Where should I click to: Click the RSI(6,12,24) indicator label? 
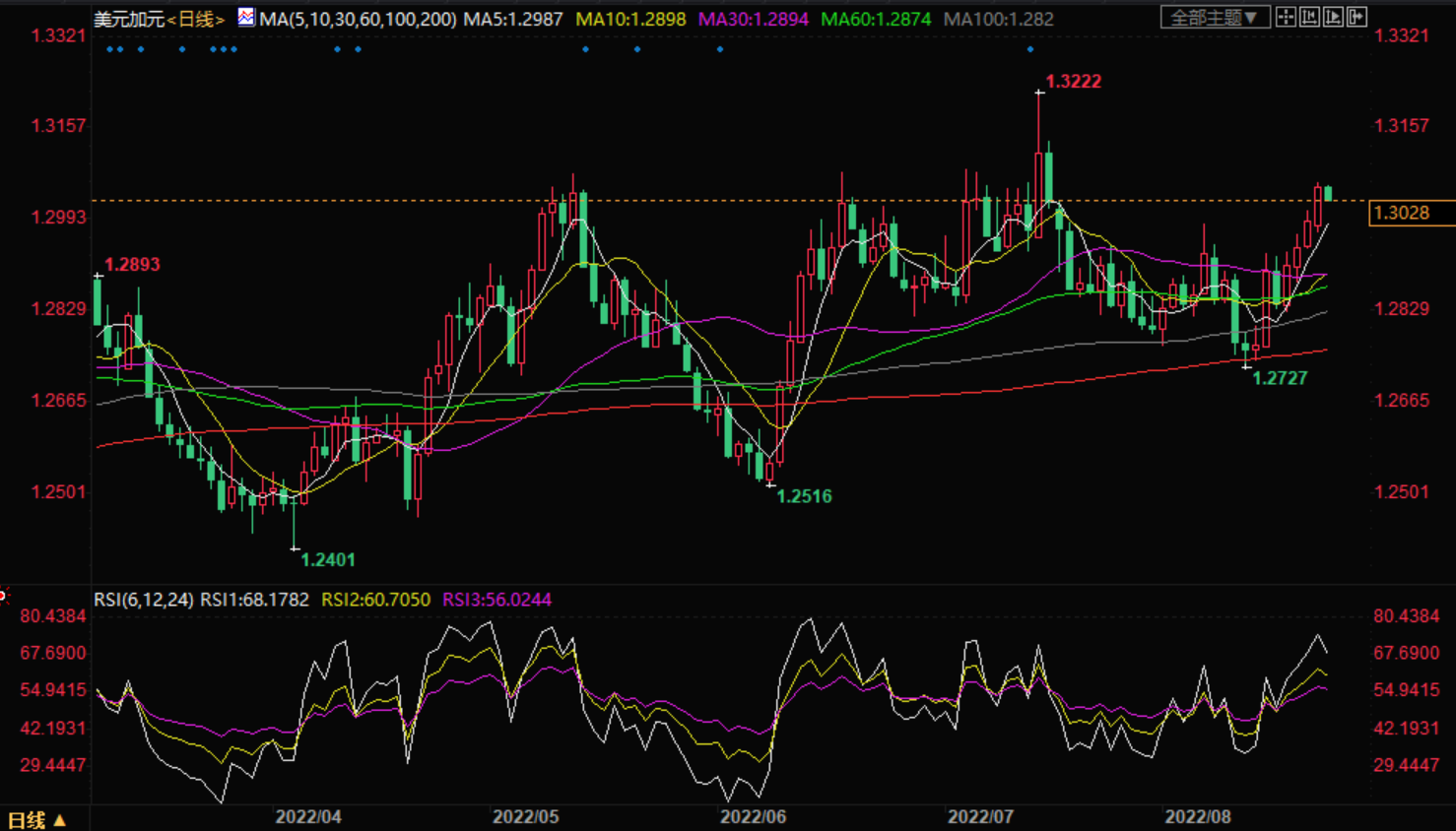click(143, 600)
